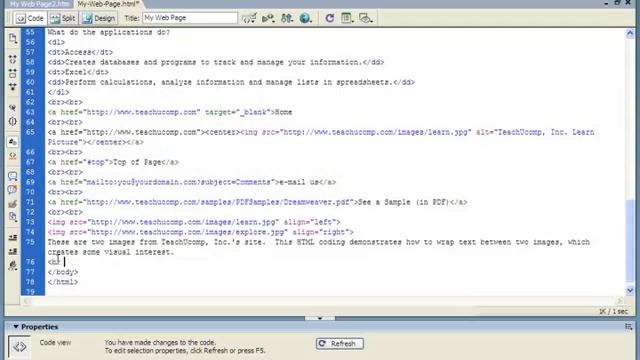Click line number 76
The height and width of the screenshot is (360, 640).
pos(30,262)
